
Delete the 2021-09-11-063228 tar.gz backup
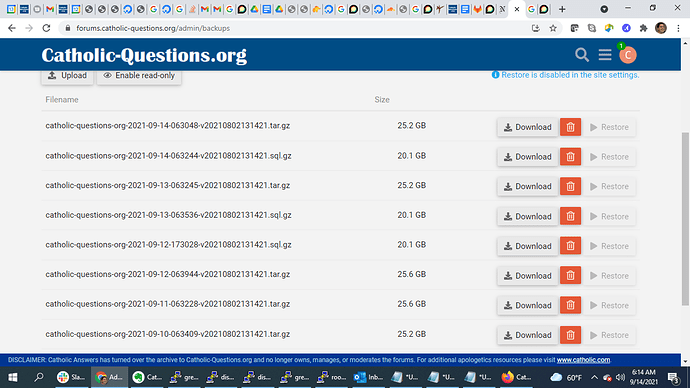pyautogui.click(x=570, y=305)
